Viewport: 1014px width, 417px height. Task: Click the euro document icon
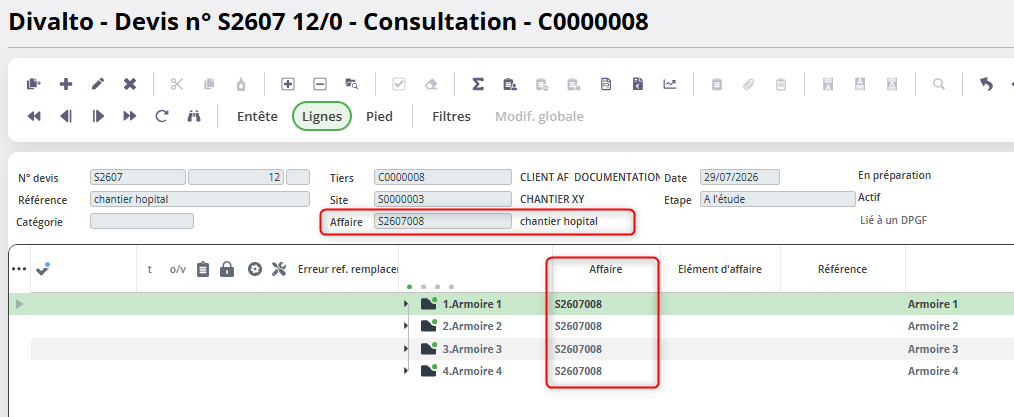(x=638, y=84)
